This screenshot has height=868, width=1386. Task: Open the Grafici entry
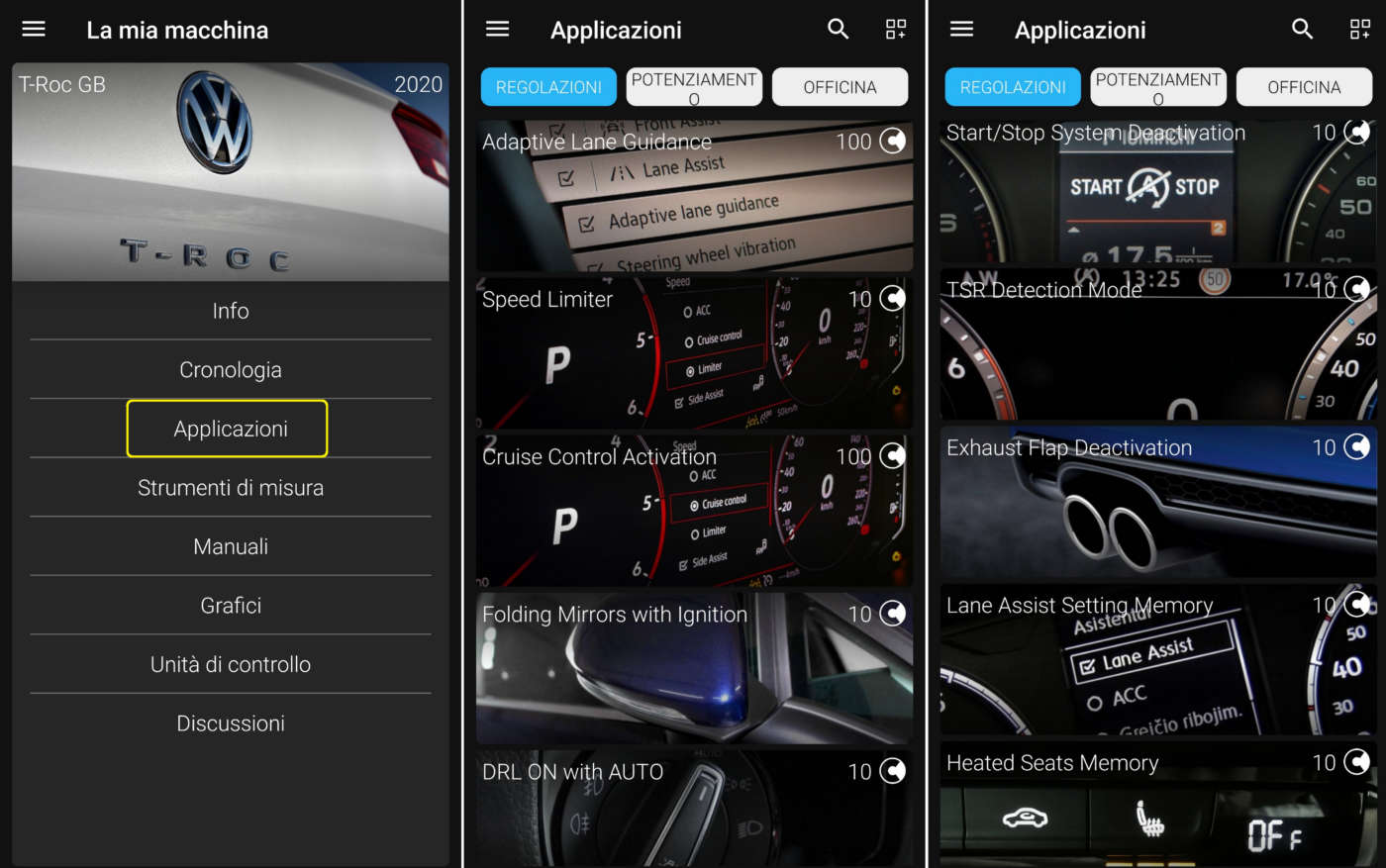[231, 606]
